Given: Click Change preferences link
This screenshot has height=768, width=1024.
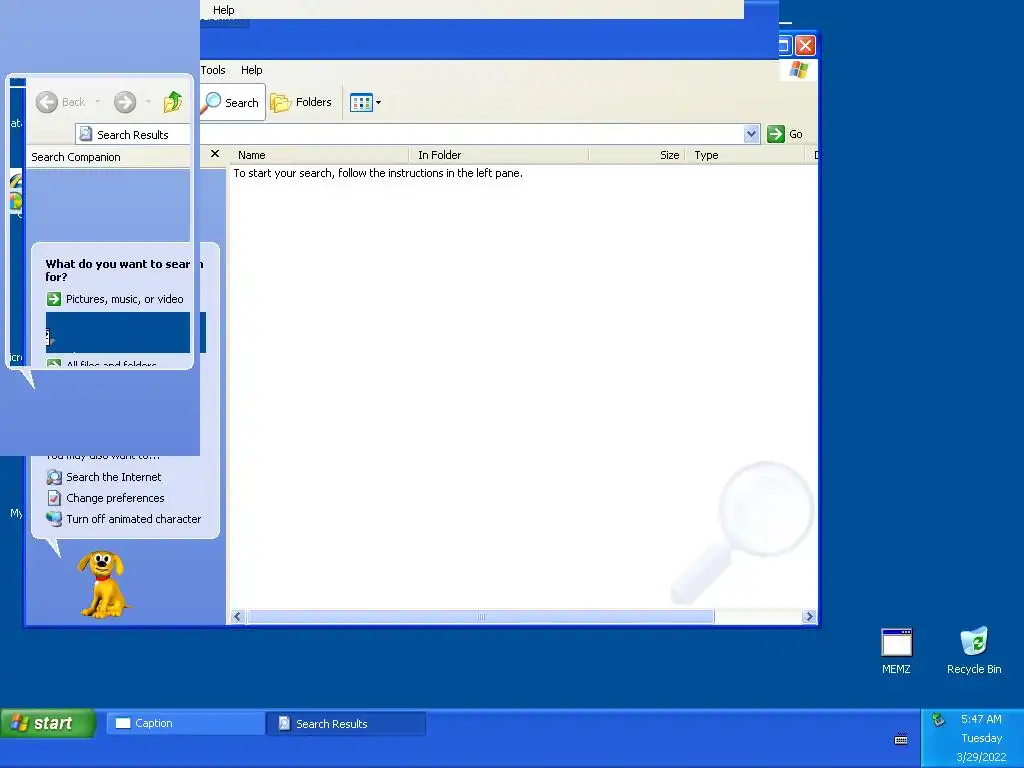Looking at the screenshot, I should (x=106, y=498).
